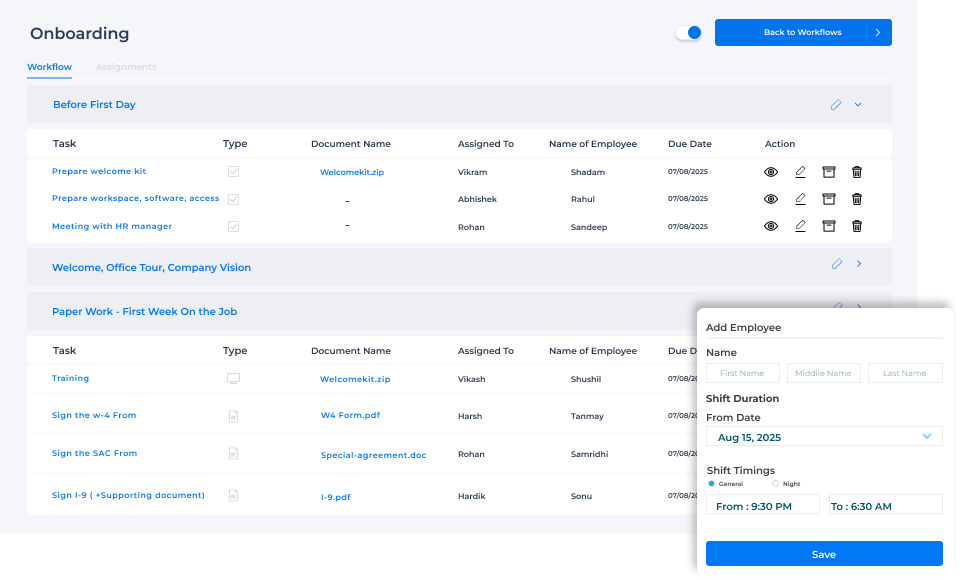The width and height of the screenshot is (960, 580).
Task: Switch to the Assignments tab
Action: (126, 67)
